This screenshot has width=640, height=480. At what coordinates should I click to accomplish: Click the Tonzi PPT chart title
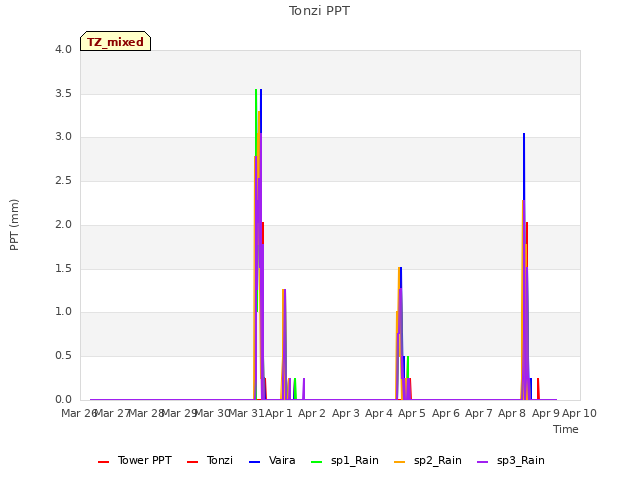[319, 11]
